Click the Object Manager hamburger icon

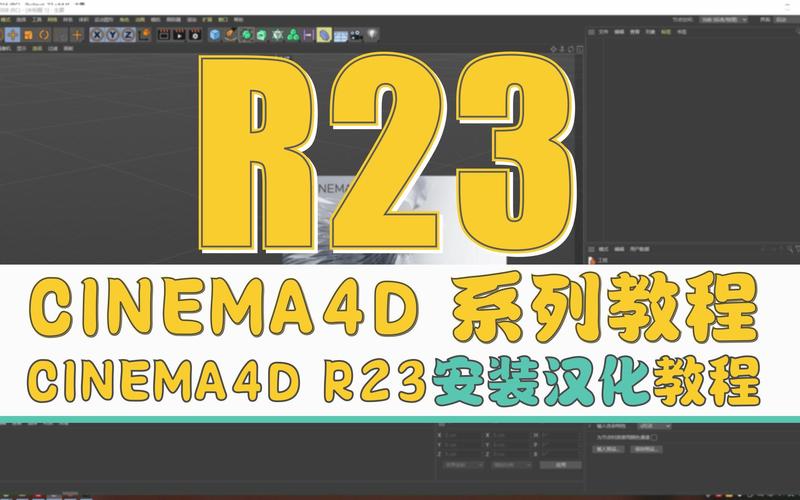(591, 32)
